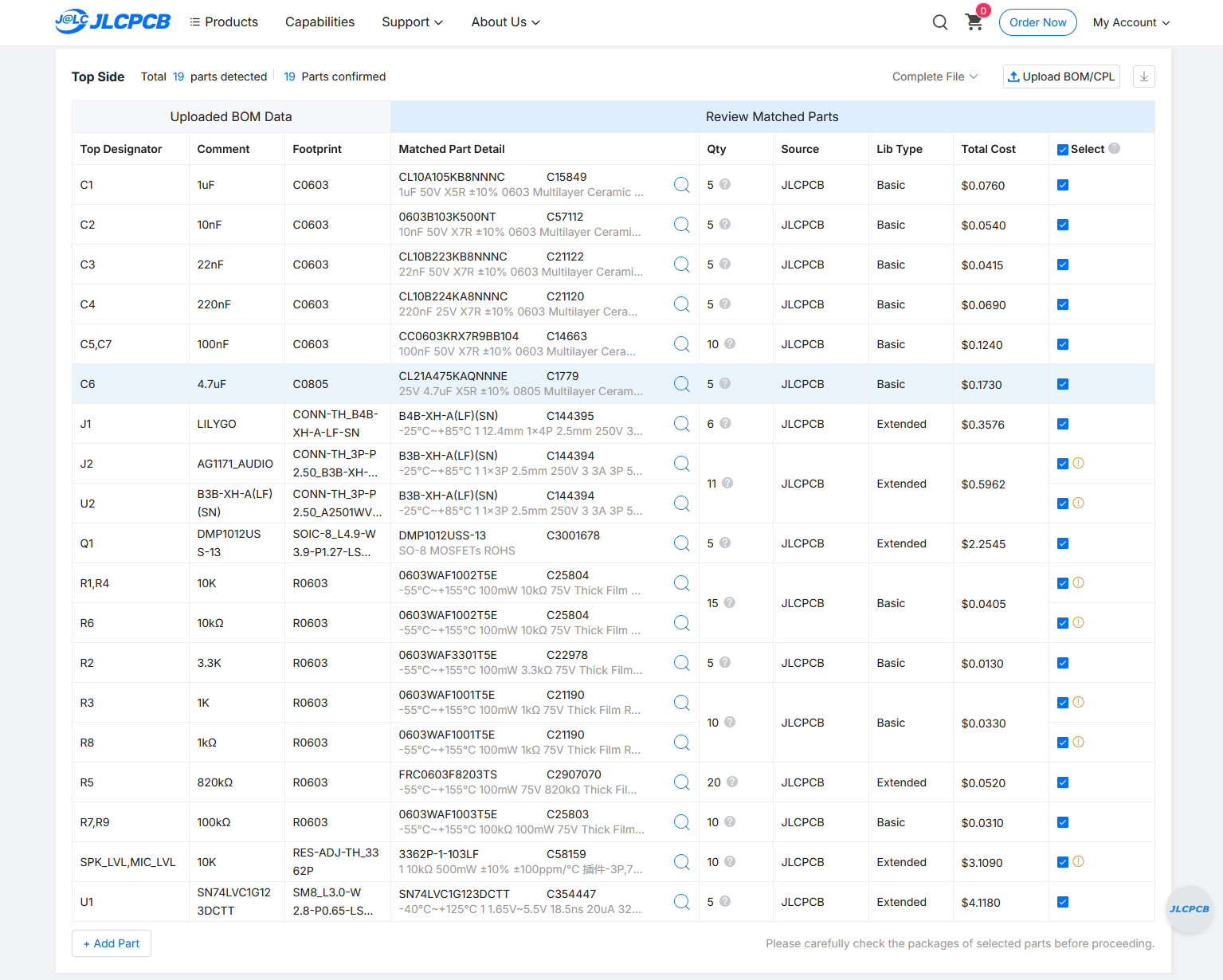Click magnifier for 3362P-1-103LF part

point(682,862)
